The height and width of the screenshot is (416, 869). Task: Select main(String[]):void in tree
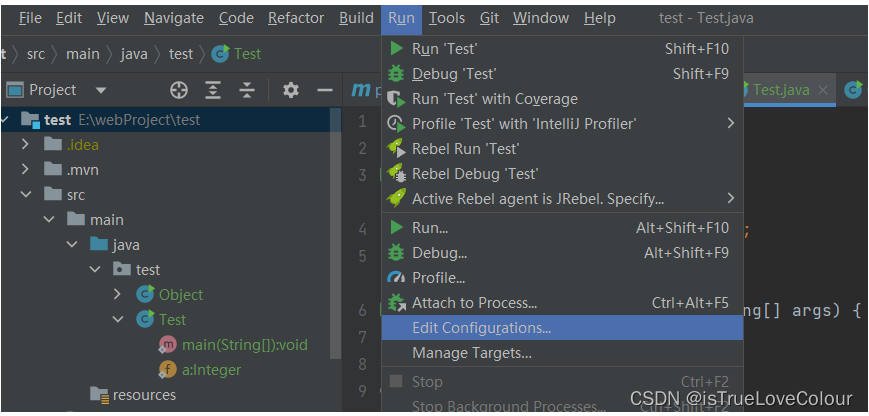pyautogui.click(x=245, y=345)
